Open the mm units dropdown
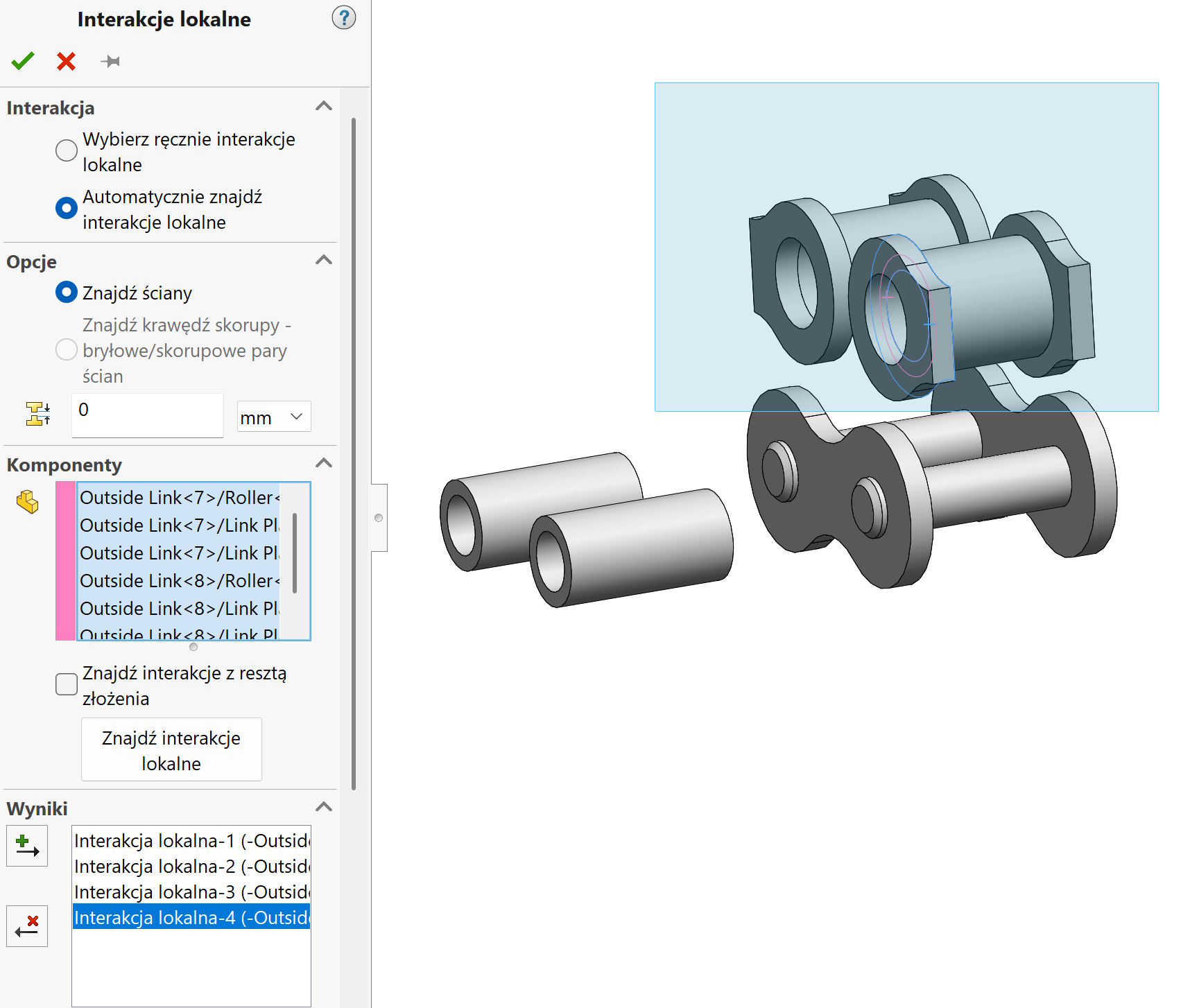This screenshot has width=1190, height=1008. pos(274,417)
